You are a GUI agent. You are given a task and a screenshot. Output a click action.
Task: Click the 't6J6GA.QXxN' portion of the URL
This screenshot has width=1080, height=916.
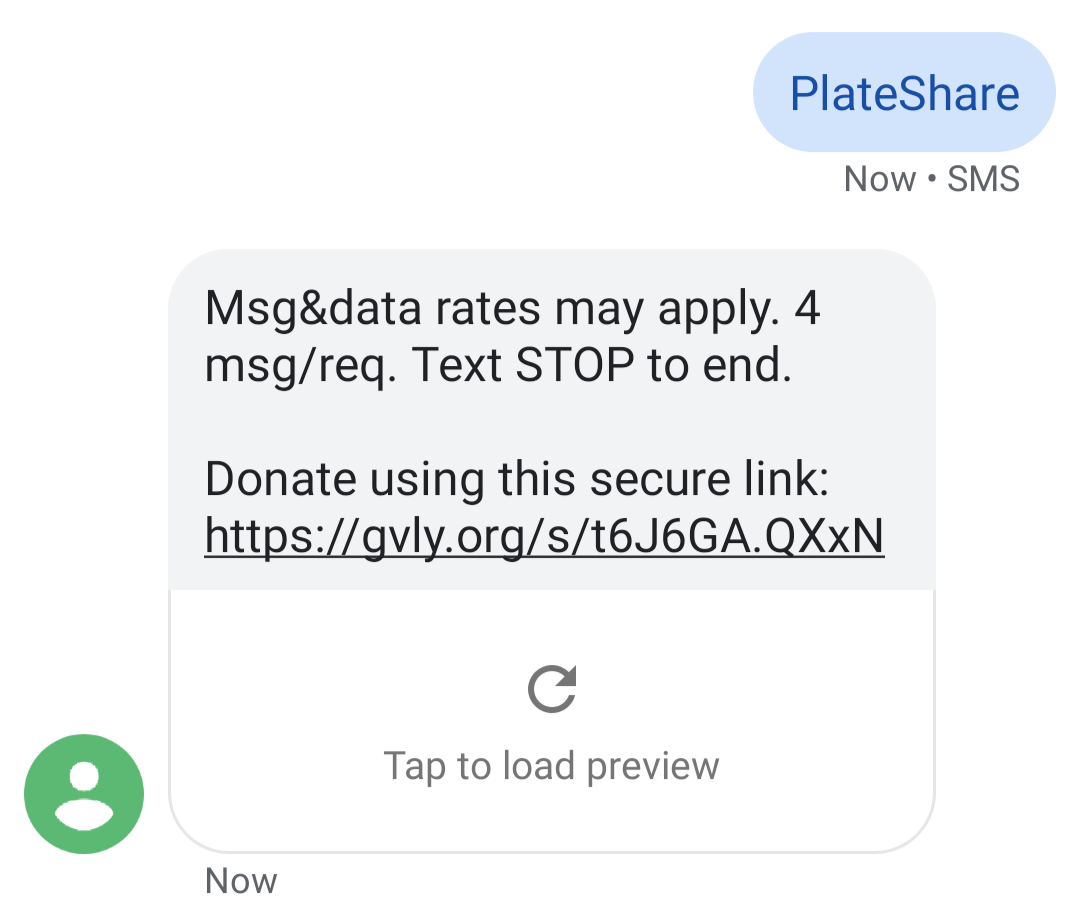[x=738, y=536]
